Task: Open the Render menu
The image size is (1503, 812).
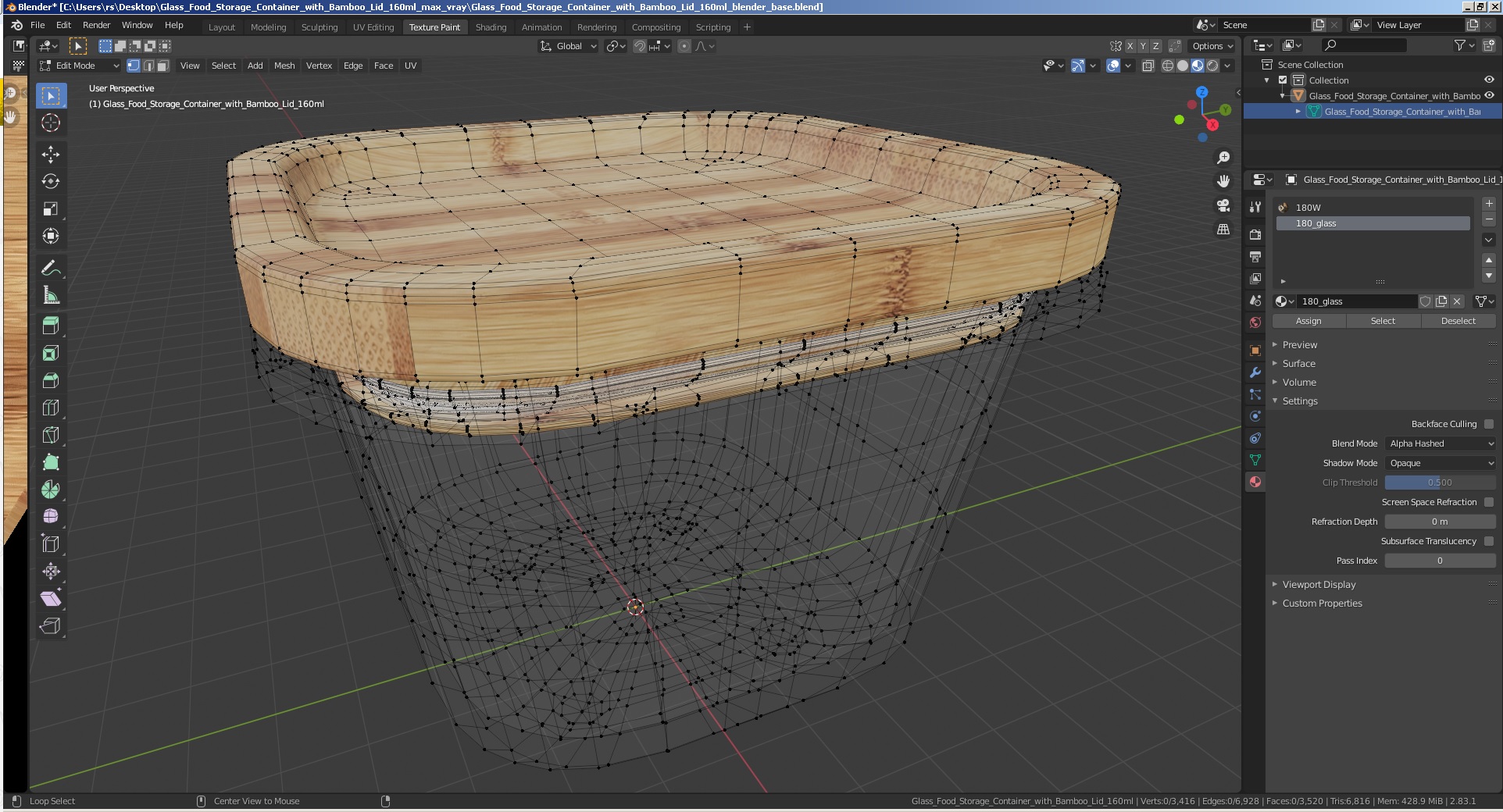Action: 97,25
